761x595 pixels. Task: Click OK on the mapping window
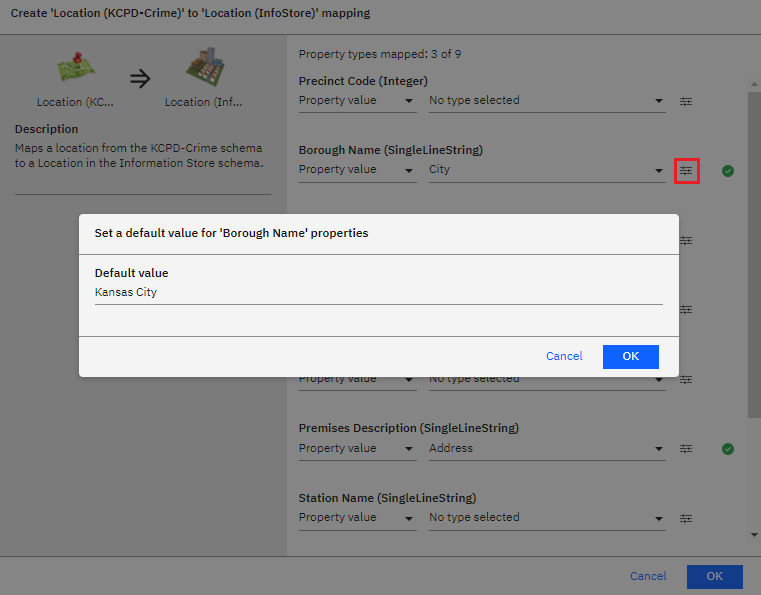coord(714,577)
